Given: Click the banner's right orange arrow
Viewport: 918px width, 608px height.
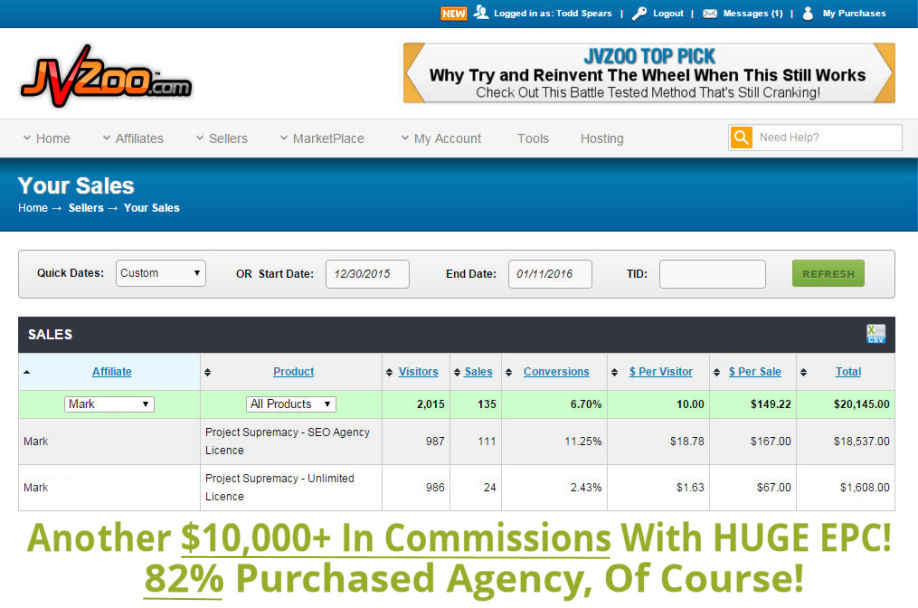Looking at the screenshot, I should tap(885, 73).
